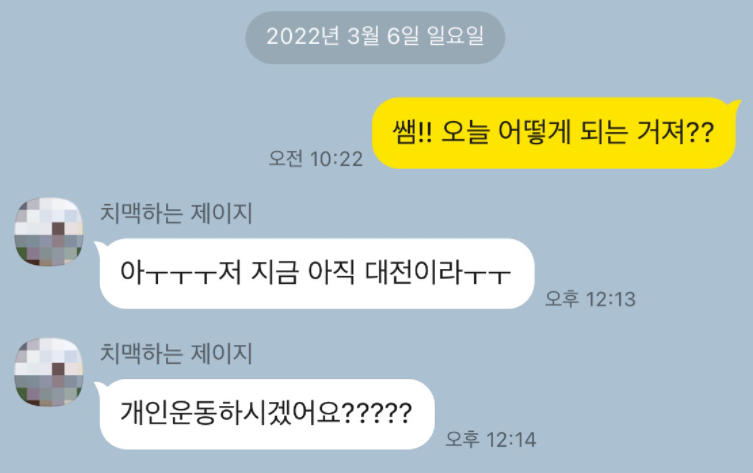Open the profile picture beside the 개인운동 message
Image resolution: width=753 pixels, height=473 pixels.
(49, 372)
